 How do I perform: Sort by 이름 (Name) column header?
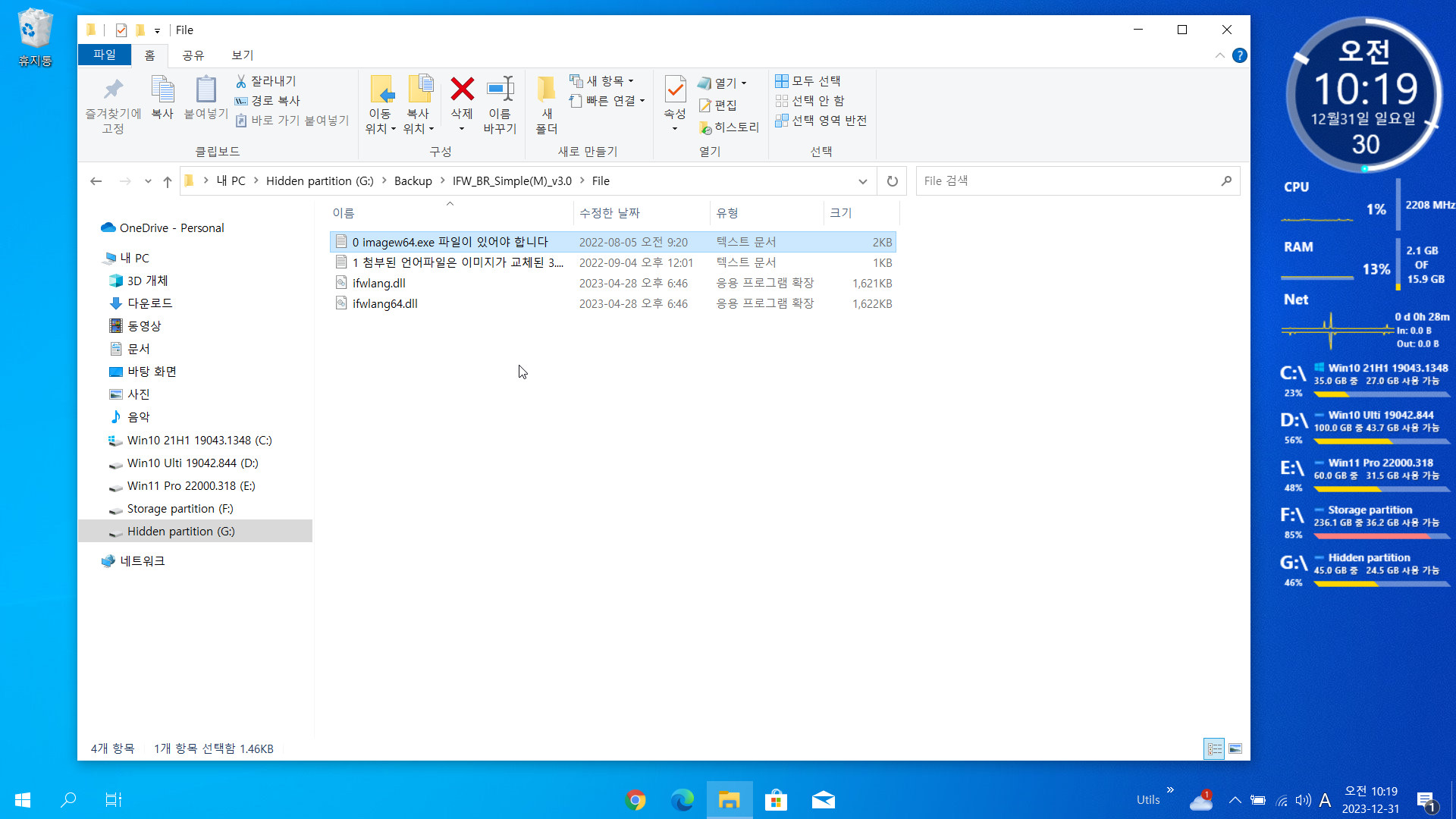pos(450,213)
